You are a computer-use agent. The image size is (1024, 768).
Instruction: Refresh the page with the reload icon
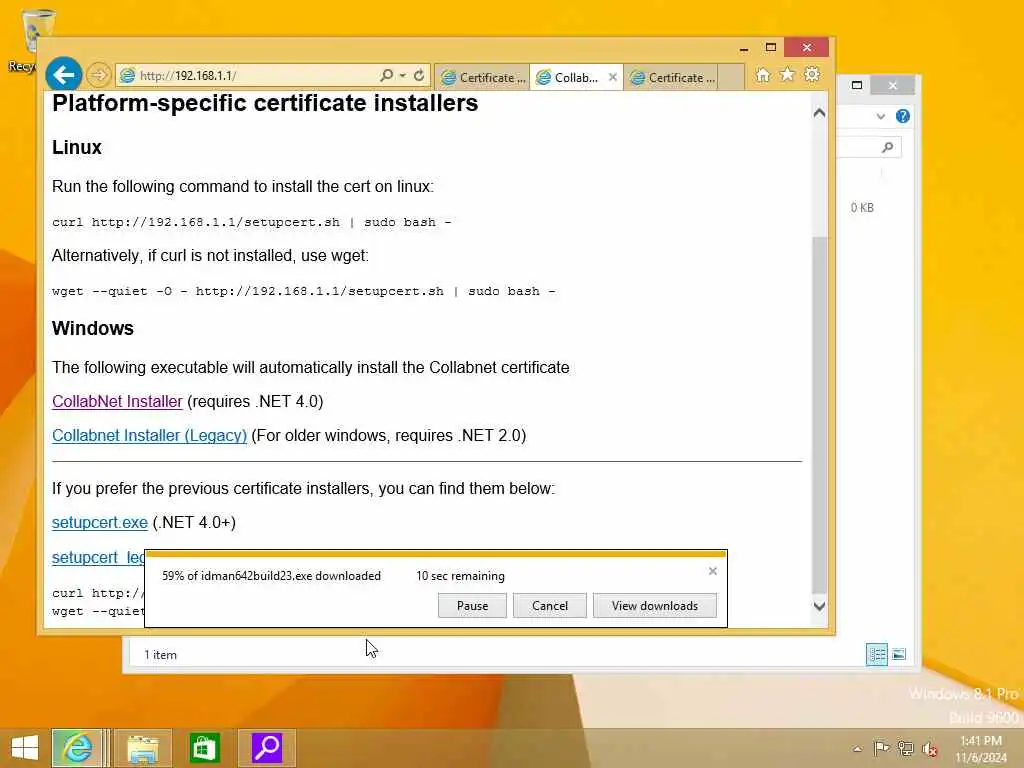419,75
